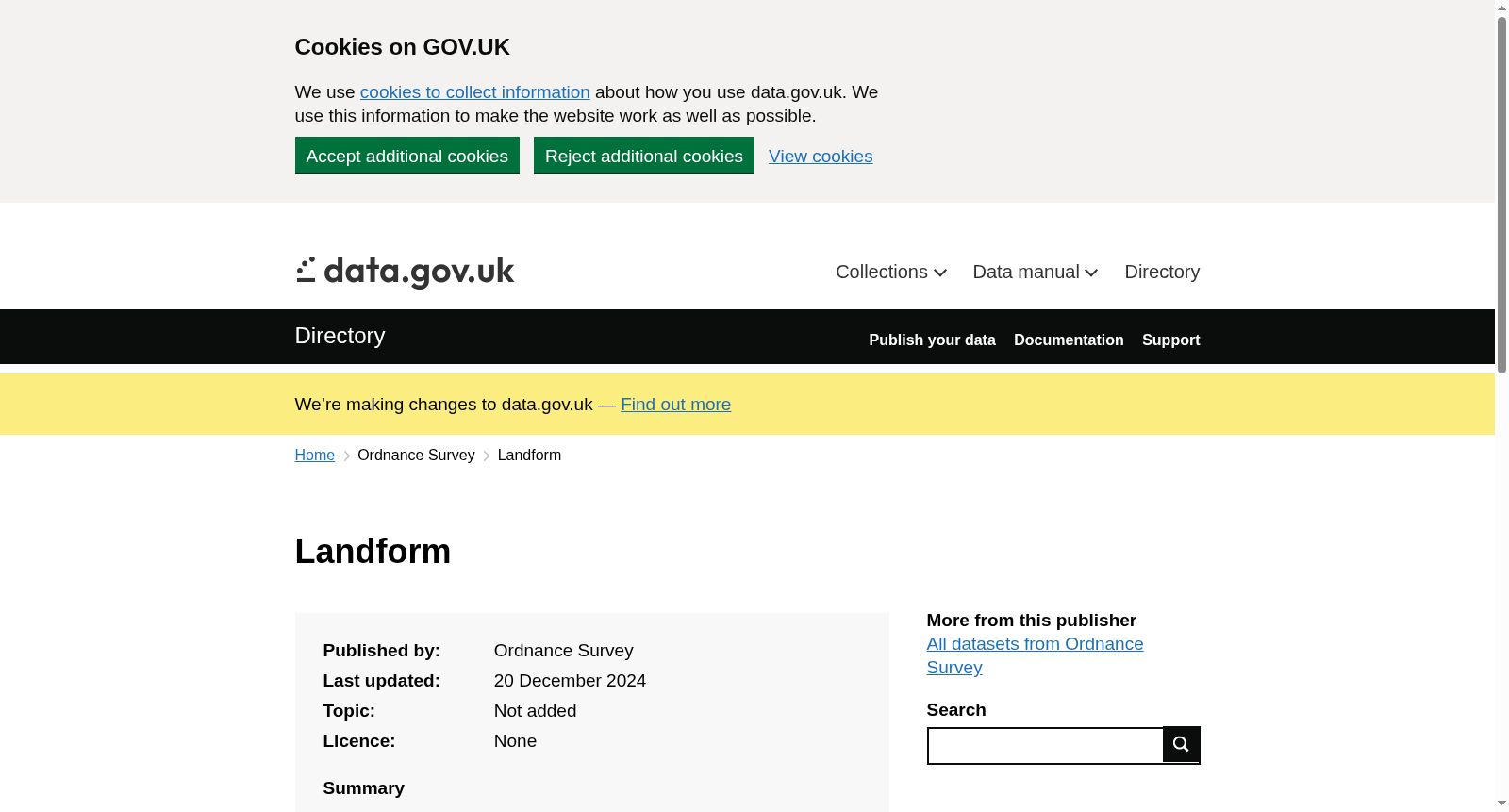Viewport: 1509px width, 812px height.
Task: Accept additional cookies
Action: [407, 156]
